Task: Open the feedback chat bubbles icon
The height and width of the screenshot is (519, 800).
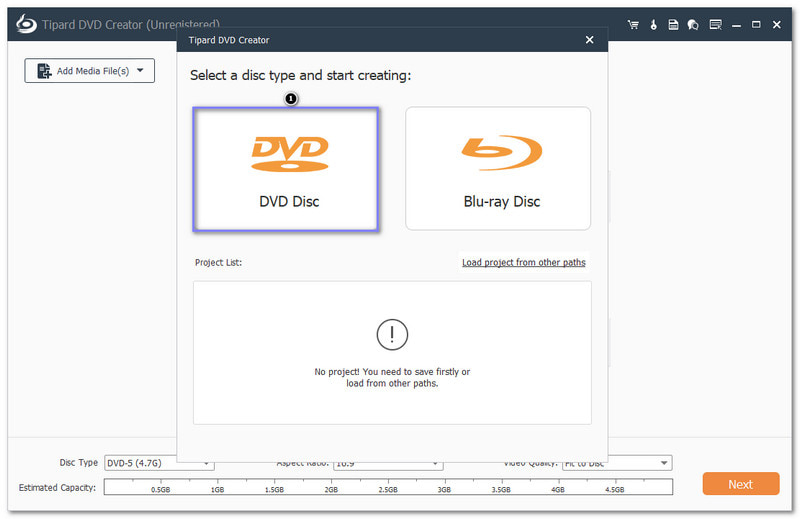Action: coord(693,24)
